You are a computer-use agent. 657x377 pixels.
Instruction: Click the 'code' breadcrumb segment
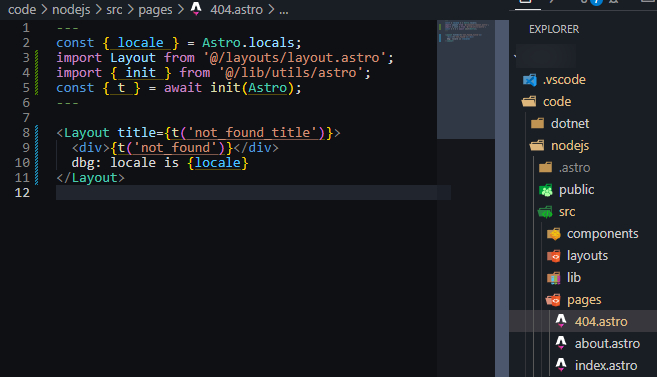coord(22,9)
